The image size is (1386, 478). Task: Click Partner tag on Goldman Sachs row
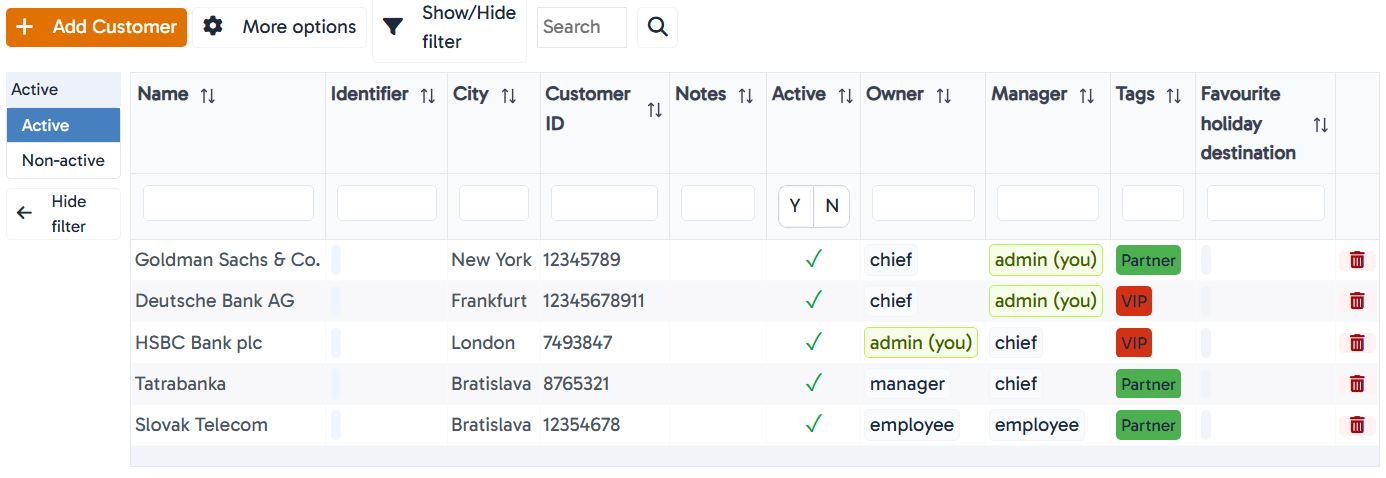tap(1148, 260)
